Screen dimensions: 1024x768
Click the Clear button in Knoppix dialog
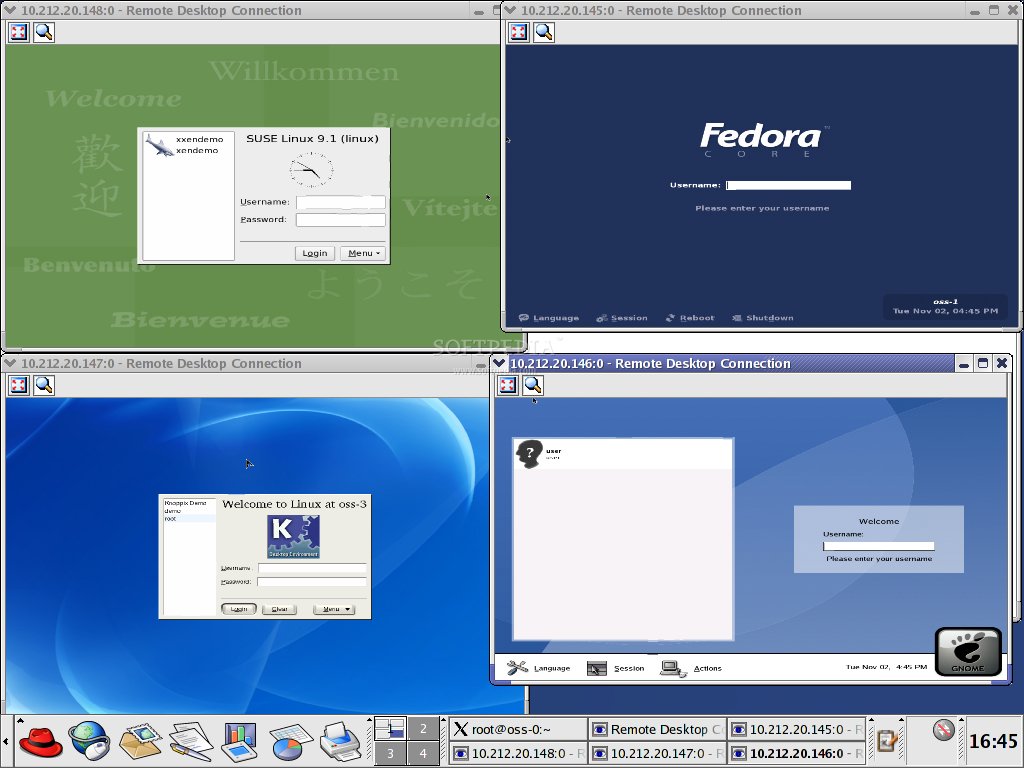click(280, 609)
